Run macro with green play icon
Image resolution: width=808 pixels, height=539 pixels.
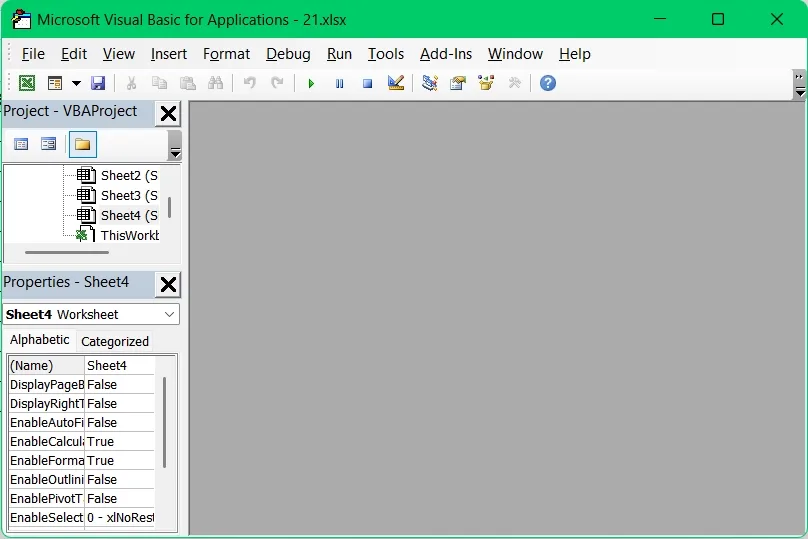tap(311, 83)
